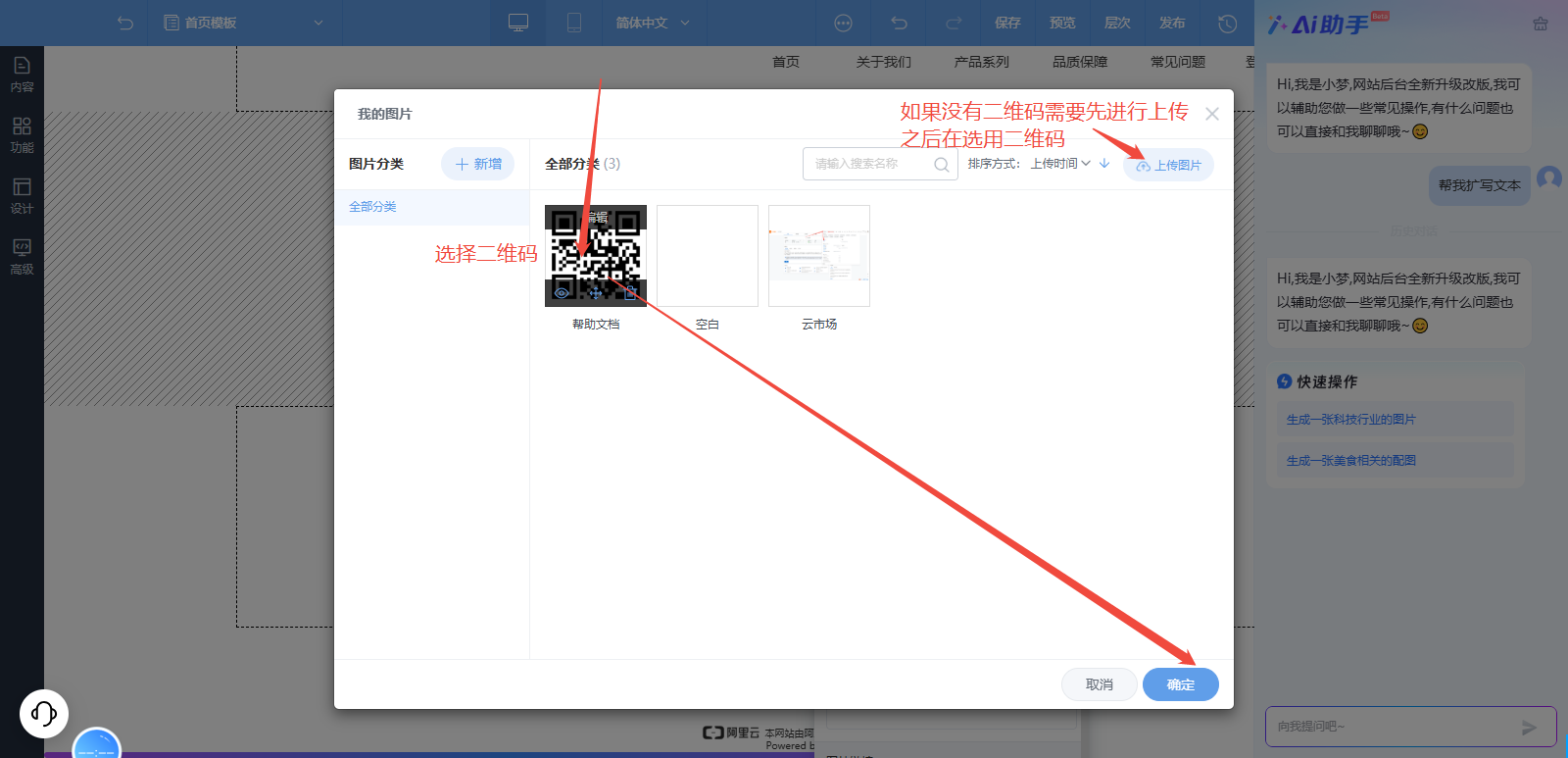Viewport: 1568px width, 758px height.
Task: Click the 快速操作 lightning icon
Action: [x=1285, y=381]
